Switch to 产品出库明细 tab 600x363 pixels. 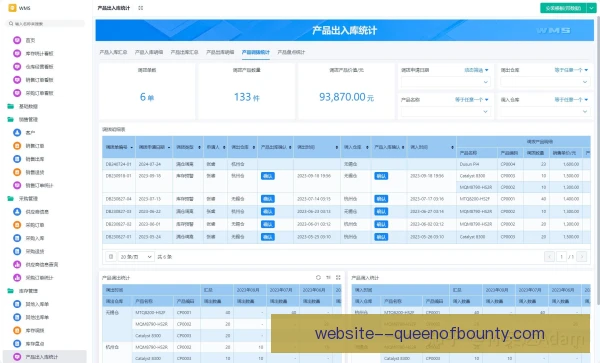pyautogui.click(x=220, y=52)
